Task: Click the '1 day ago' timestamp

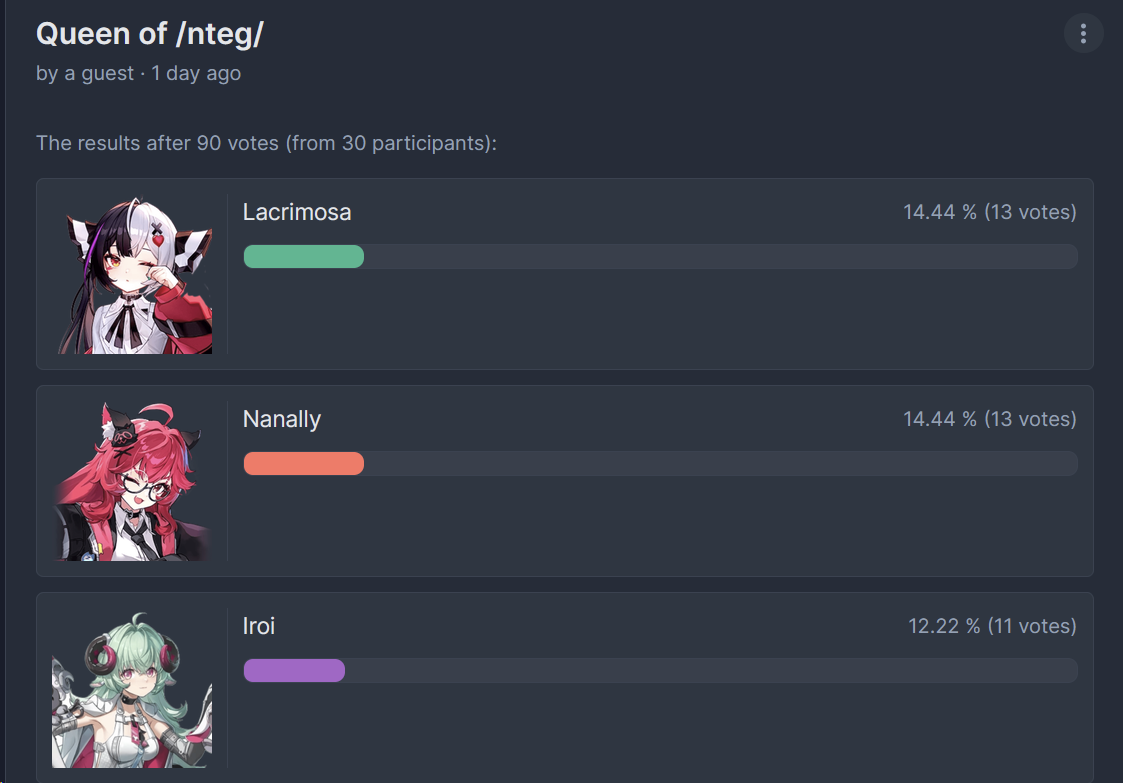Action: (x=196, y=73)
